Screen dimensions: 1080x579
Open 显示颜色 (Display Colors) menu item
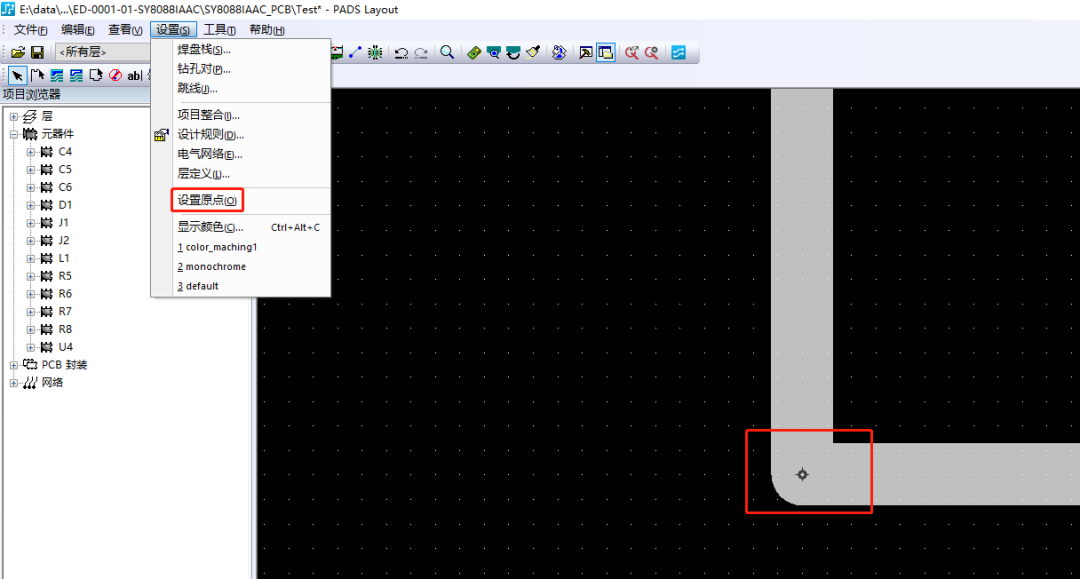[210, 227]
